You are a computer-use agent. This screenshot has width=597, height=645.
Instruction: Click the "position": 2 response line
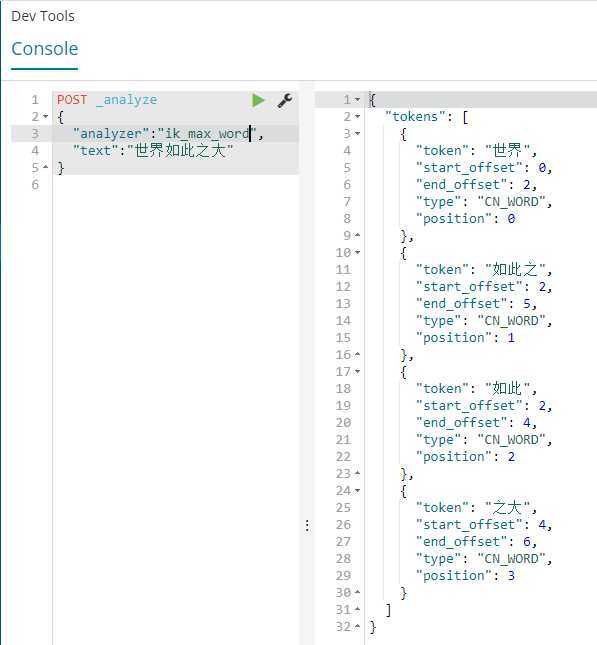tap(465, 457)
